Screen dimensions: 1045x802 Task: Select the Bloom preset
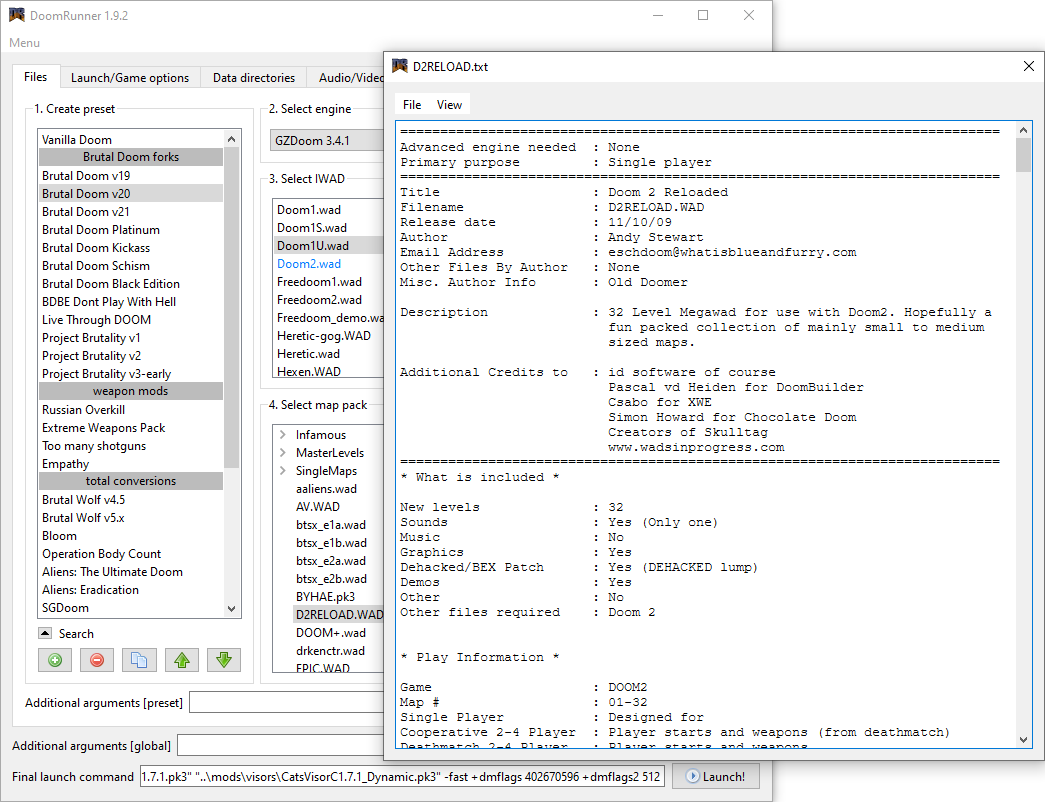(x=131, y=535)
